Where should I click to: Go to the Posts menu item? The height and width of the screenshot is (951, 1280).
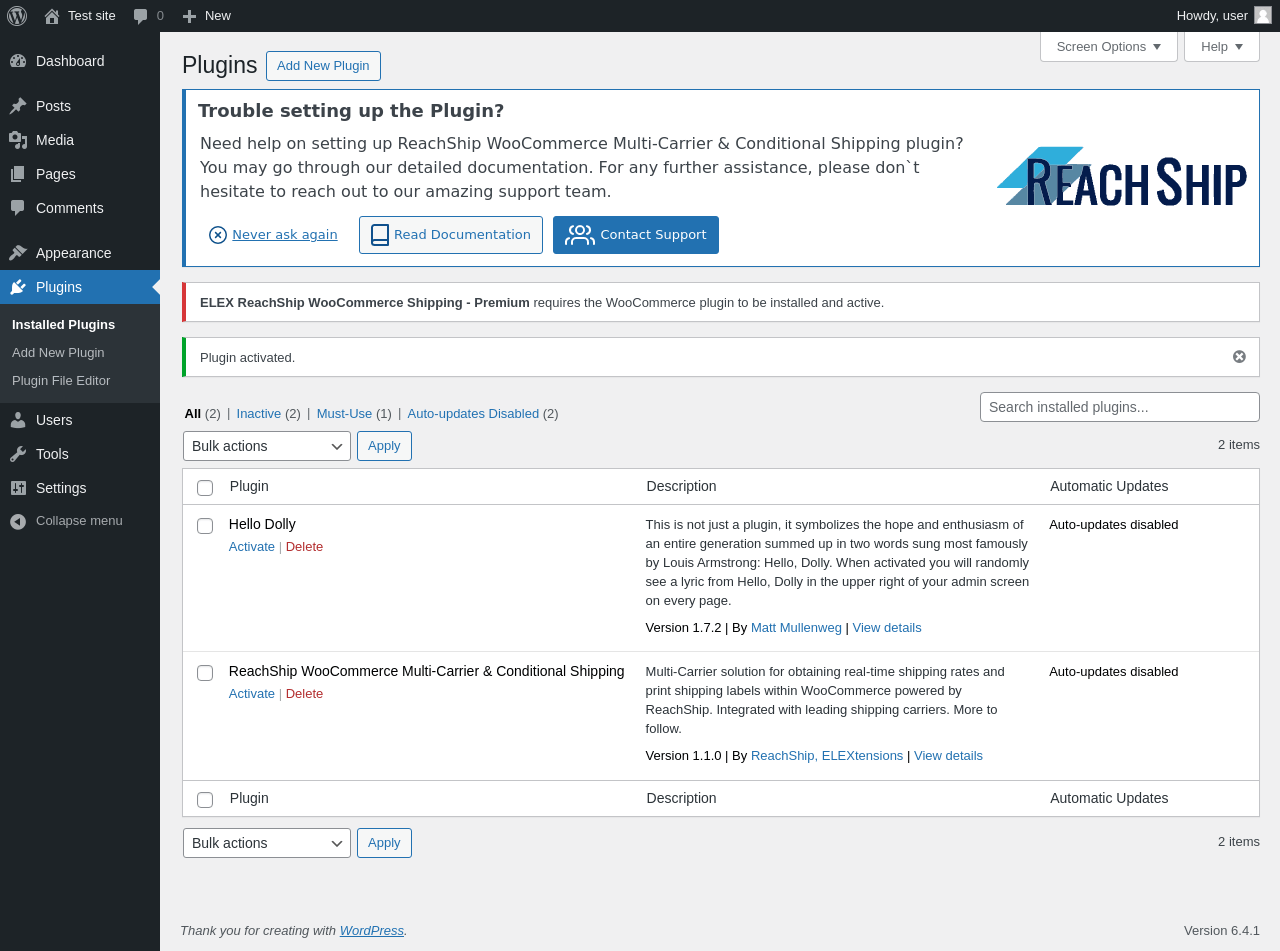pyautogui.click(x=80, y=106)
